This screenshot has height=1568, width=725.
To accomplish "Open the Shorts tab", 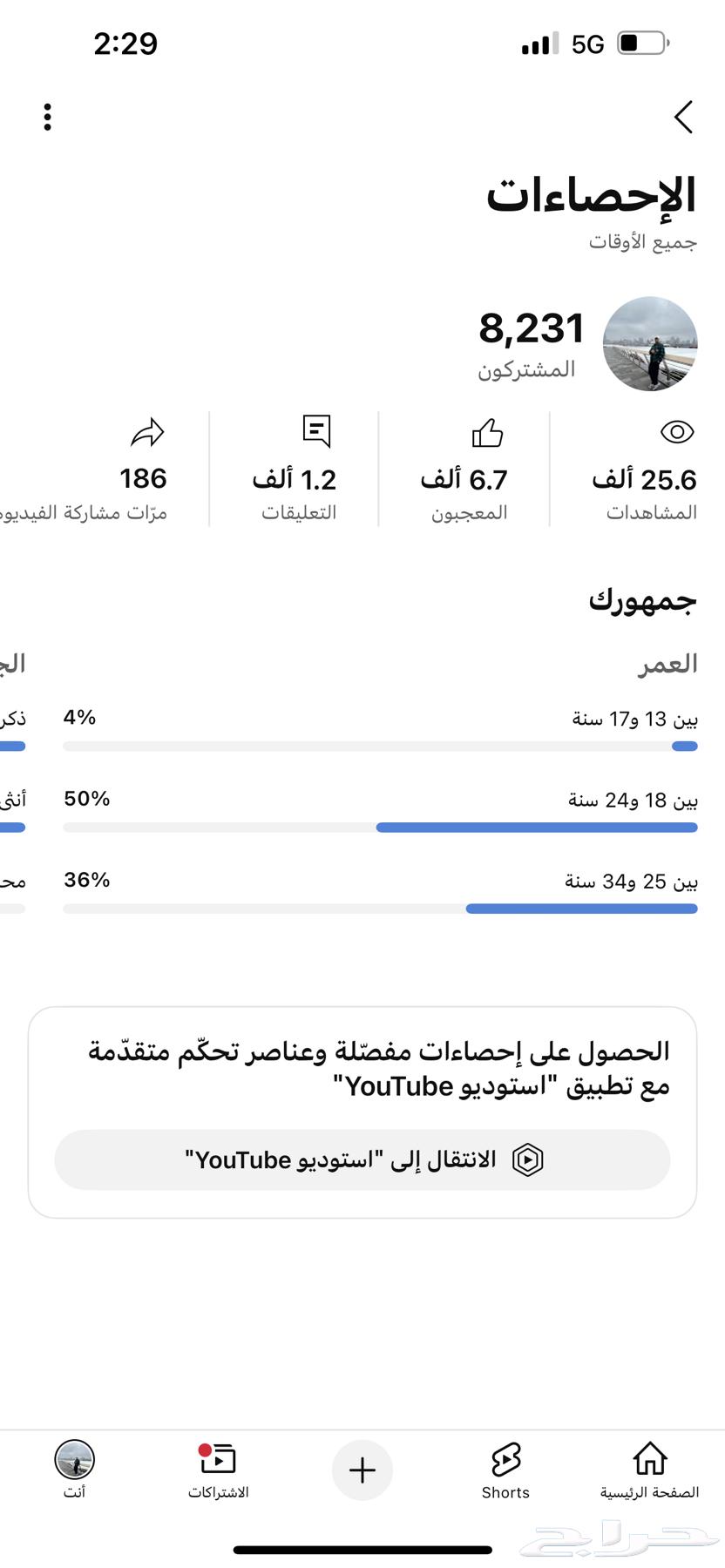I will click(x=505, y=1470).
